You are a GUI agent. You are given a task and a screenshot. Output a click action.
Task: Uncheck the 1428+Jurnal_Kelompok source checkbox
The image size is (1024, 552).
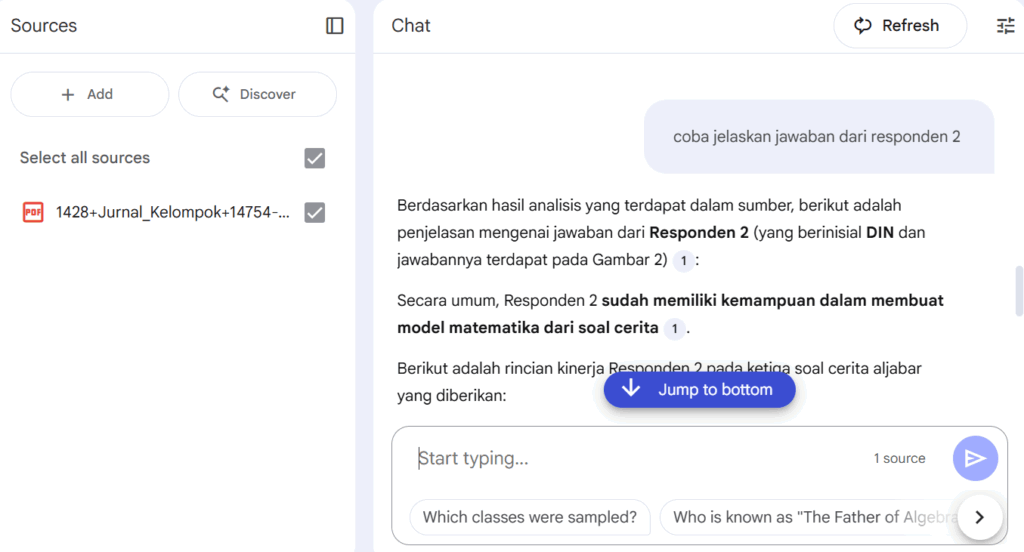(314, 212)
